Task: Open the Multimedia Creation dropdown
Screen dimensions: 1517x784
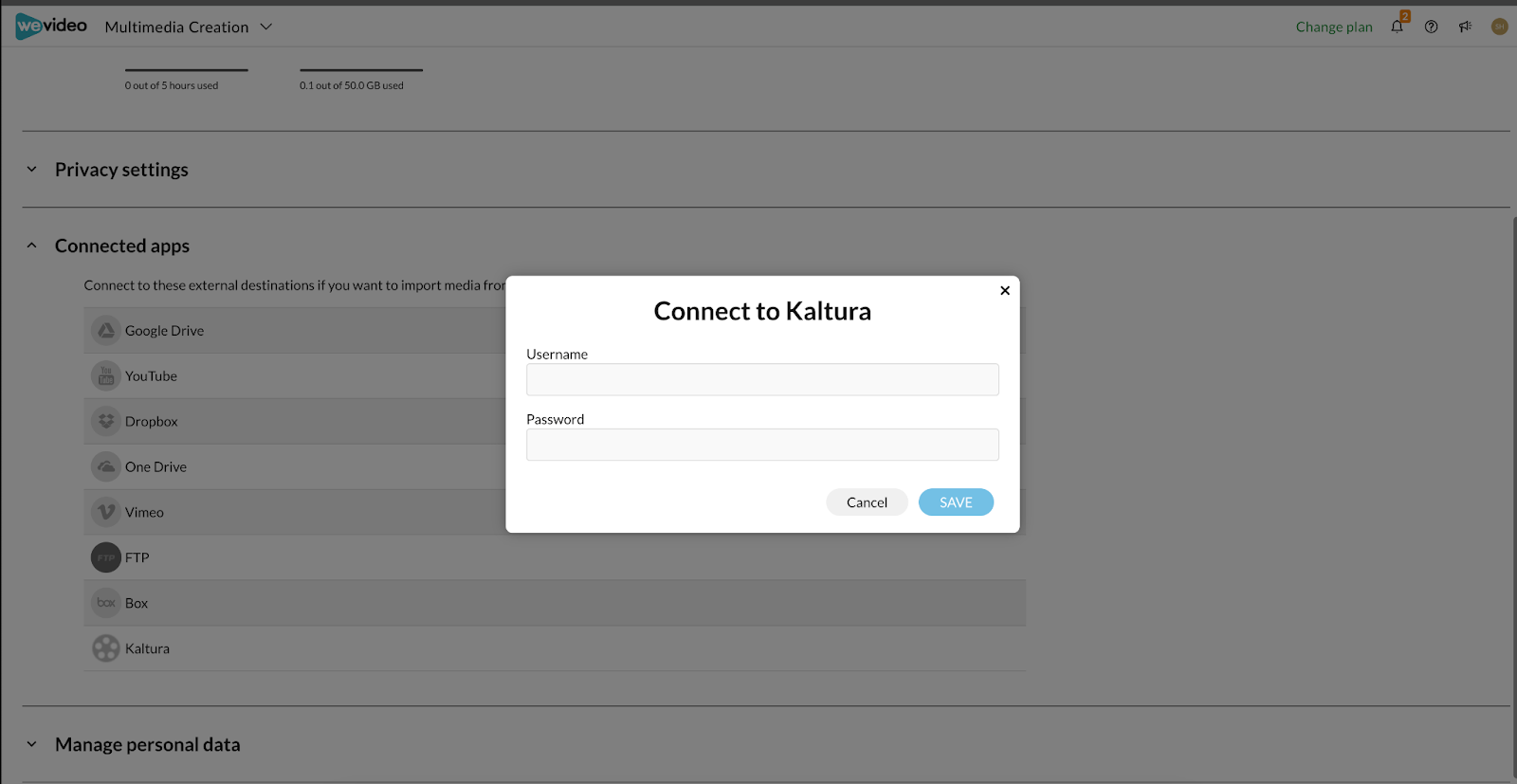Action: (189, 27)
